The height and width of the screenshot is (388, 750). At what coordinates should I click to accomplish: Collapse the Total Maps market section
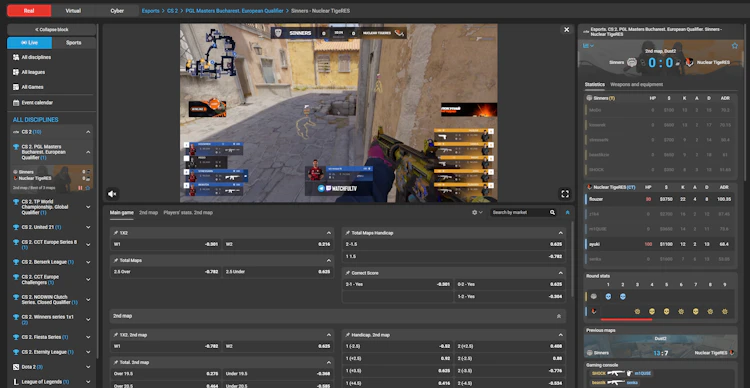coord(329,261)
